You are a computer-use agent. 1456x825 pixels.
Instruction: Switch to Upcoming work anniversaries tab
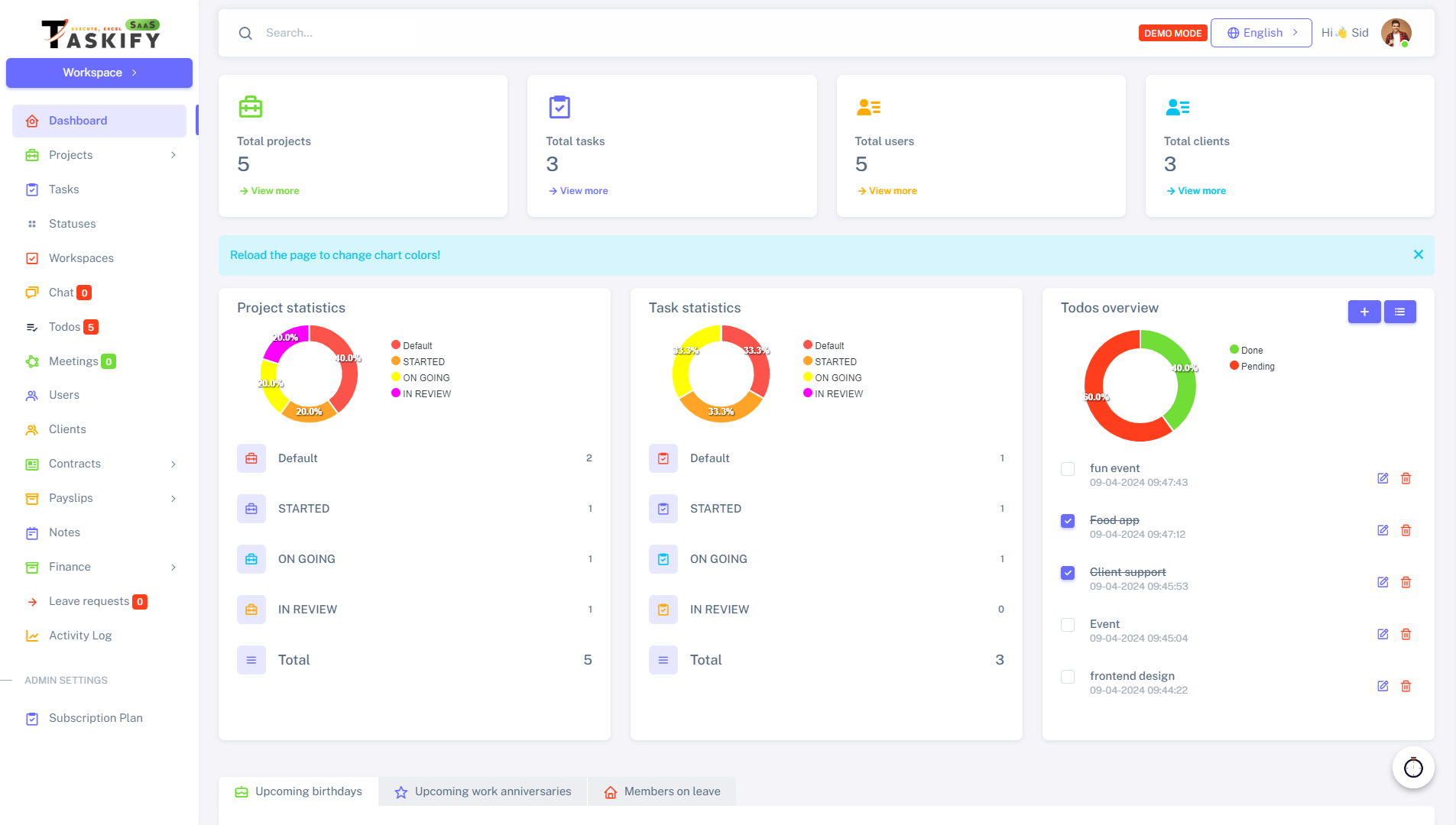[483, 791]
